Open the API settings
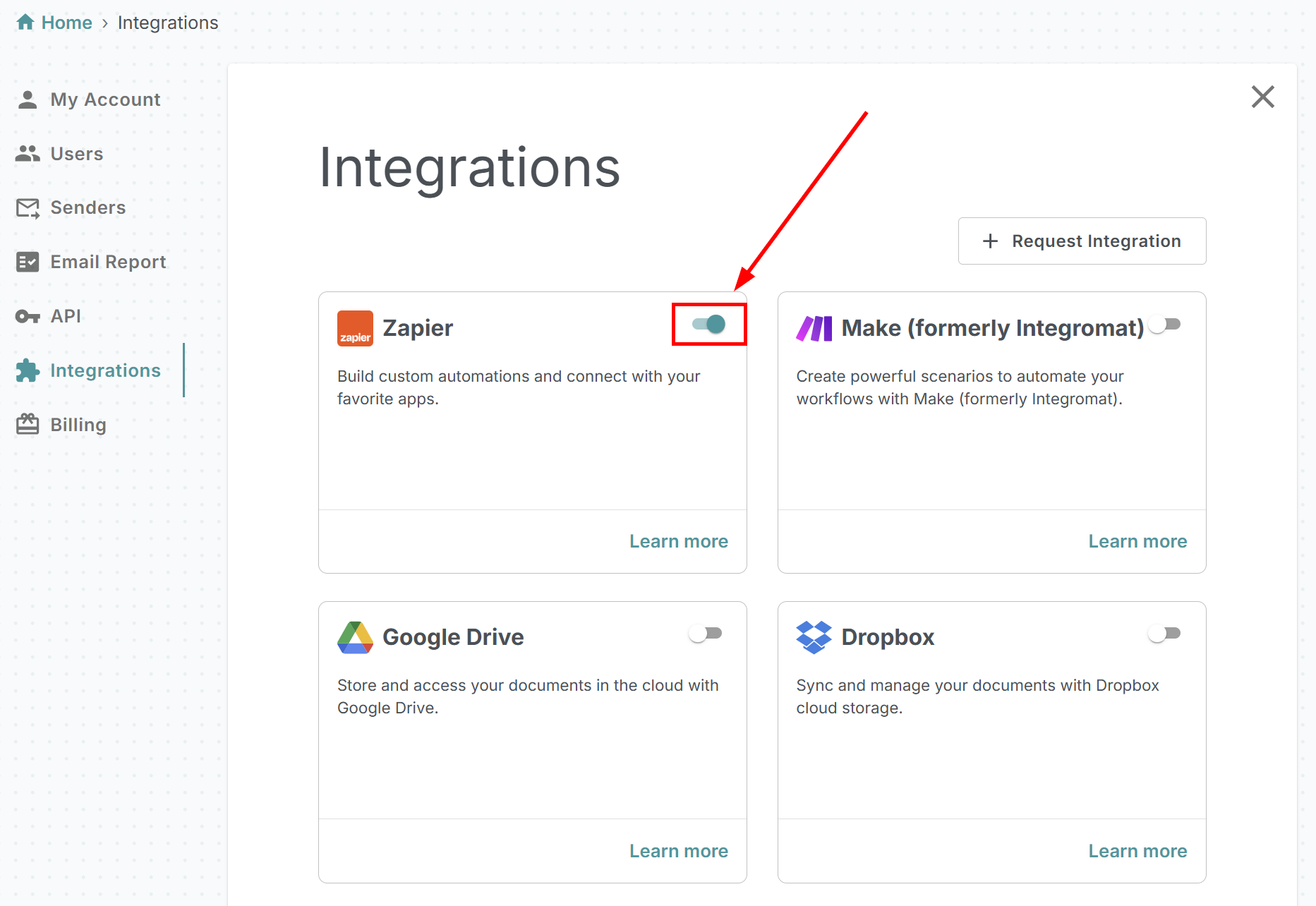 65,315
